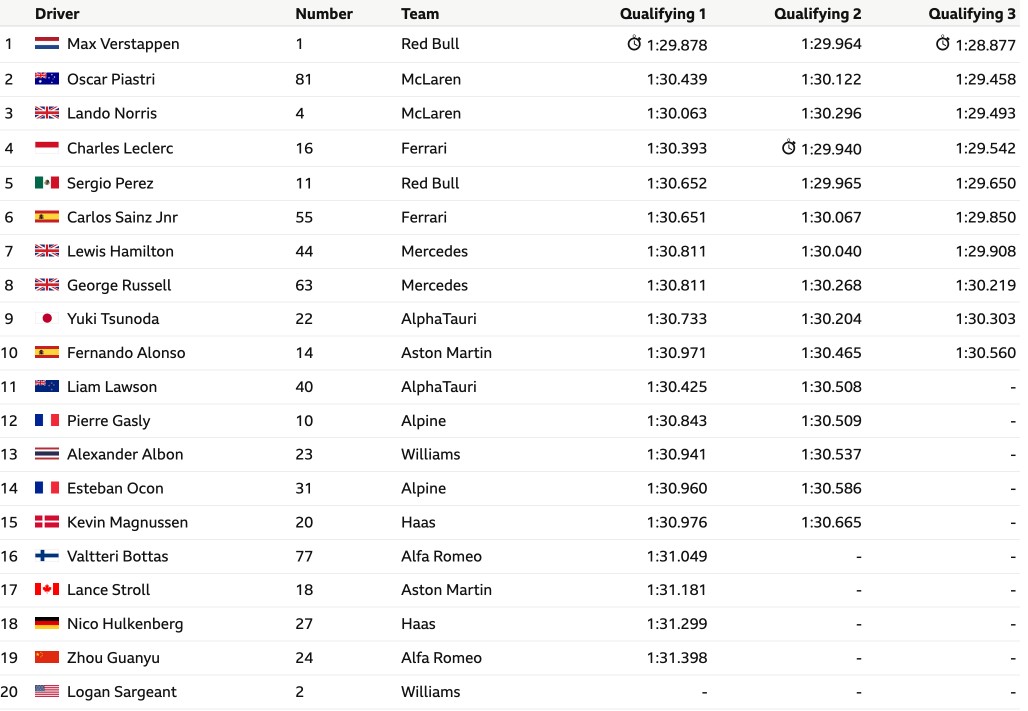Click driver name Fernando Alonso
This screenshot has height=711, width=1028.
click(126, 353)
